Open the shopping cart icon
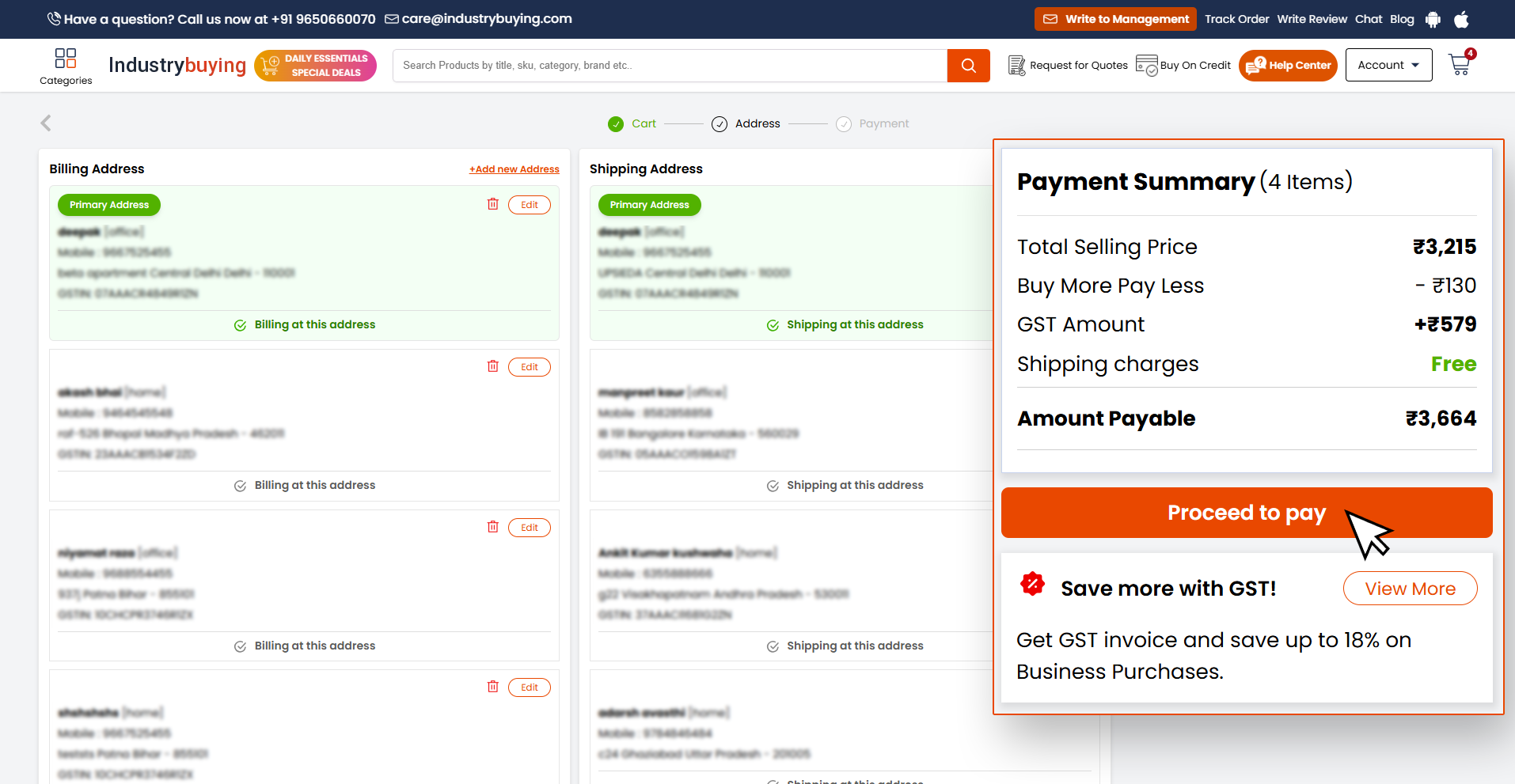The width and height of the screenshot is (1515, 784). coord(1460,65)
